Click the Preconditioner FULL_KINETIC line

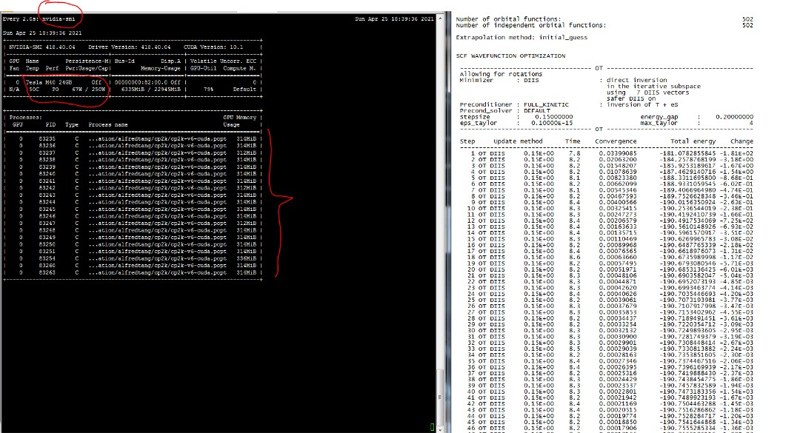click(x=514, y=105)
